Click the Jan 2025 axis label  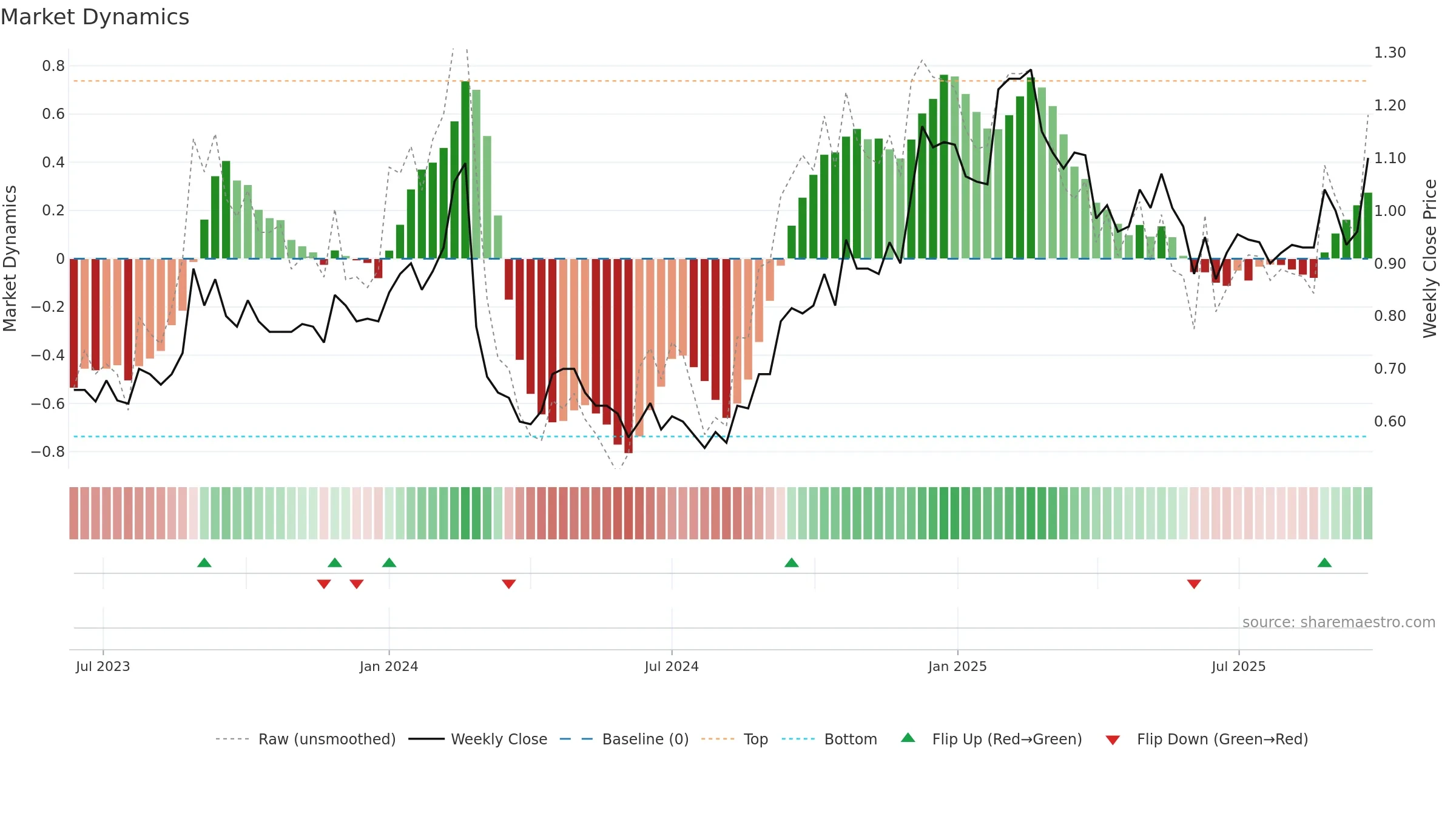pos(957,666)
